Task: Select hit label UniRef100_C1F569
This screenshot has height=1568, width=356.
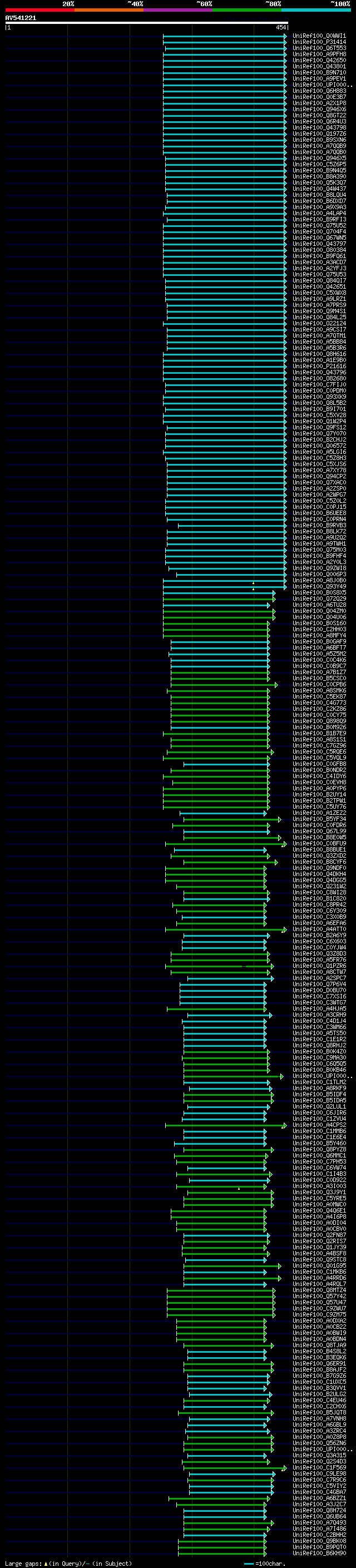Action: [x=319, y=1467]
